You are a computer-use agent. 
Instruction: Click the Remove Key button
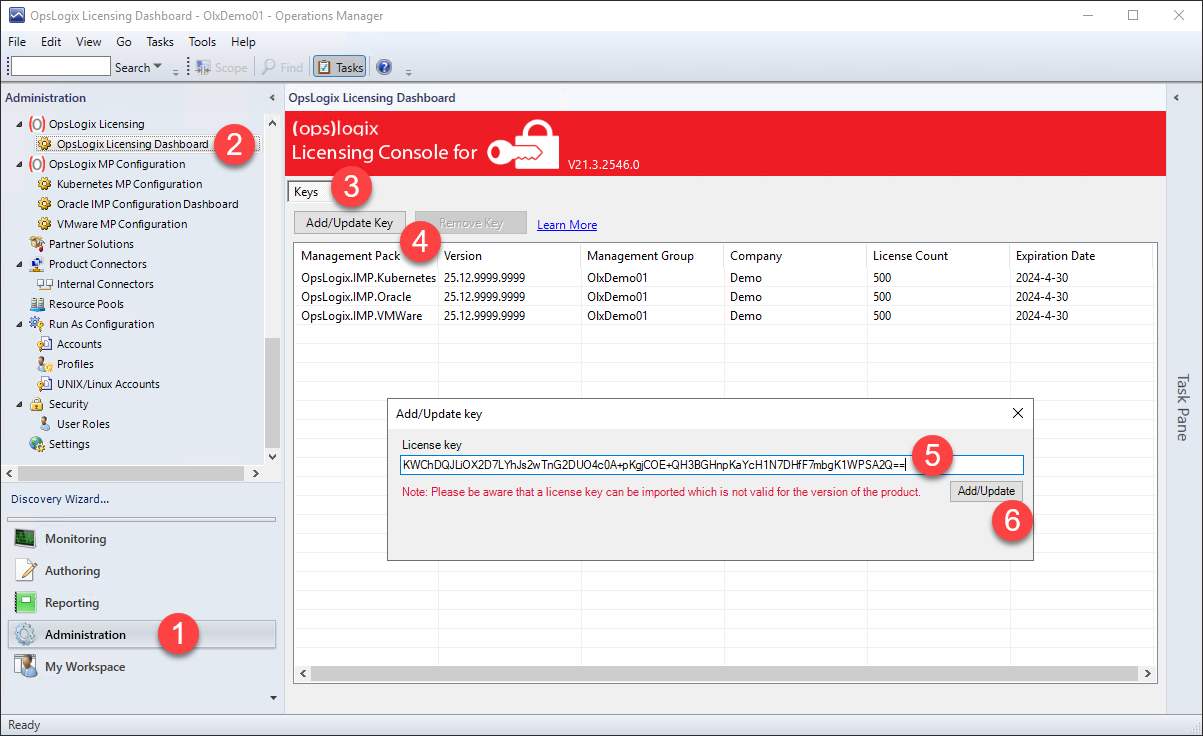(x=470, y=223)
